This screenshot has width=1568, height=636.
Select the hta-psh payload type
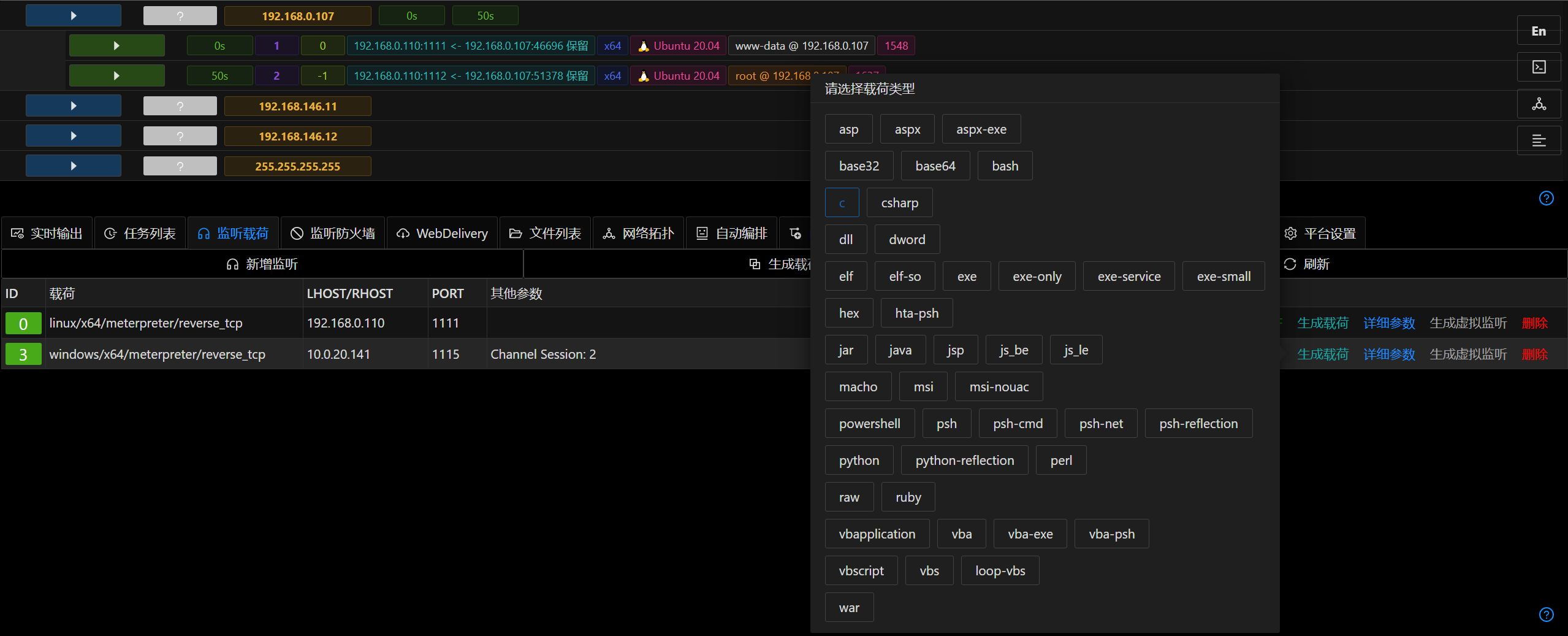(916, 313)
